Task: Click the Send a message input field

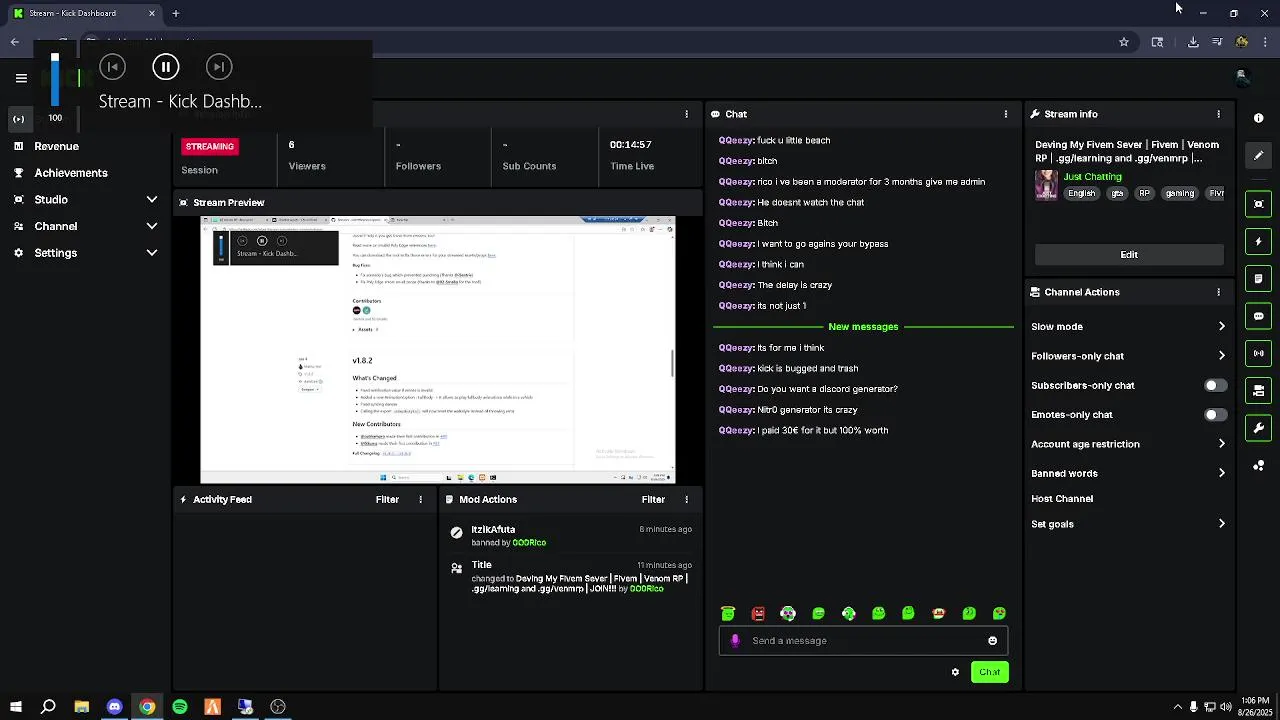Action: [863, 641]
